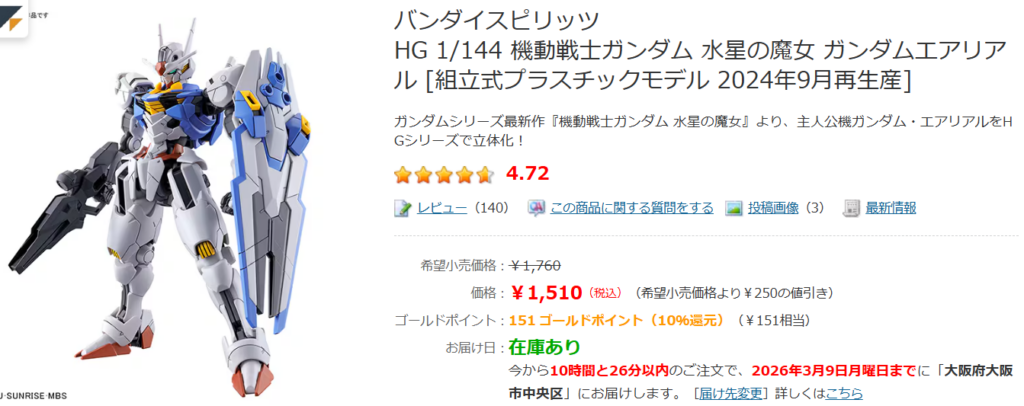
Task: Click the 4.72 rating score
Action: point(528,174)
